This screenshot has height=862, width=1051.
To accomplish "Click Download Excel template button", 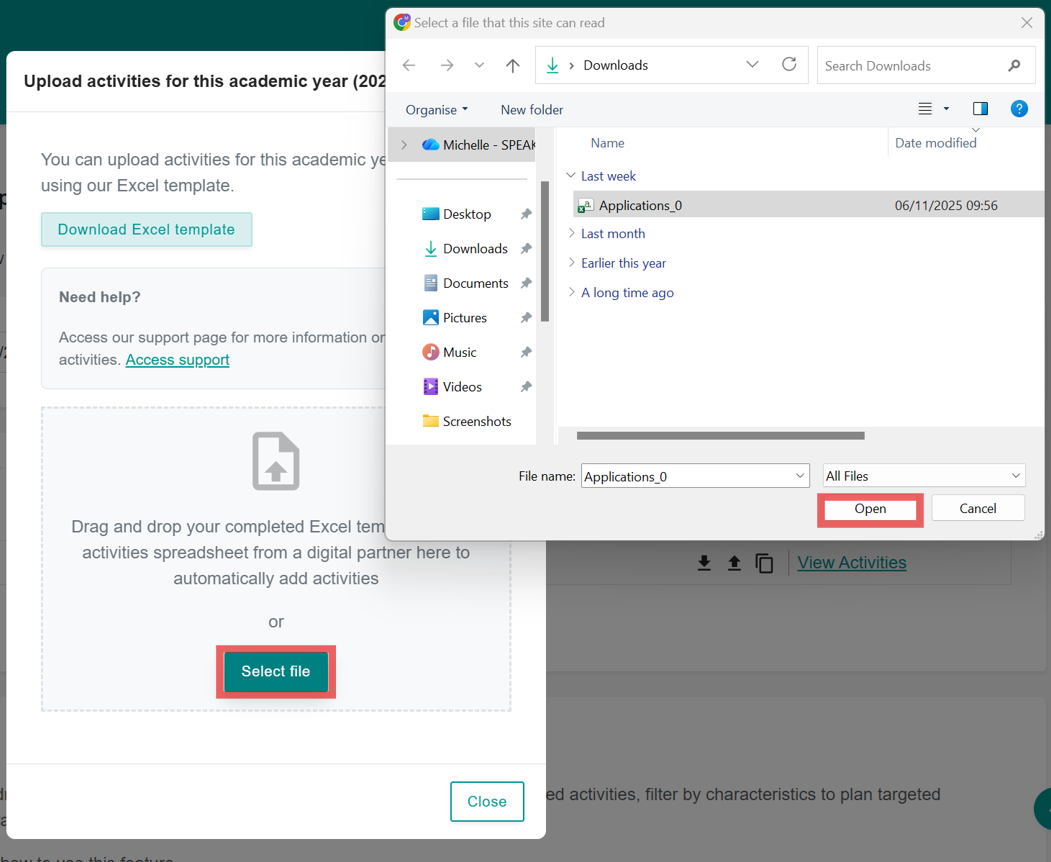I will 146,229.
